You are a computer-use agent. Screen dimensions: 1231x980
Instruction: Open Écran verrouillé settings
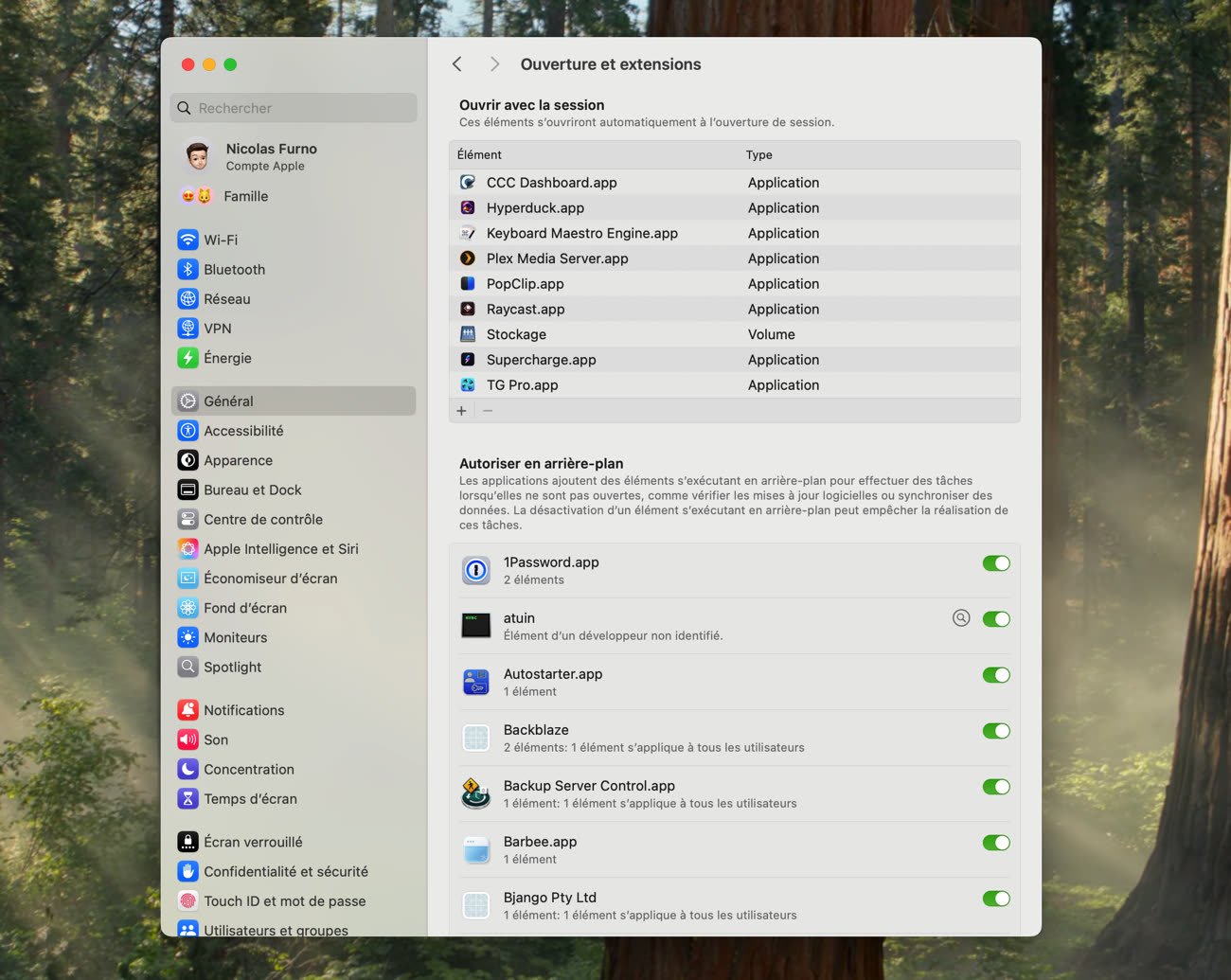click(294, 842)
